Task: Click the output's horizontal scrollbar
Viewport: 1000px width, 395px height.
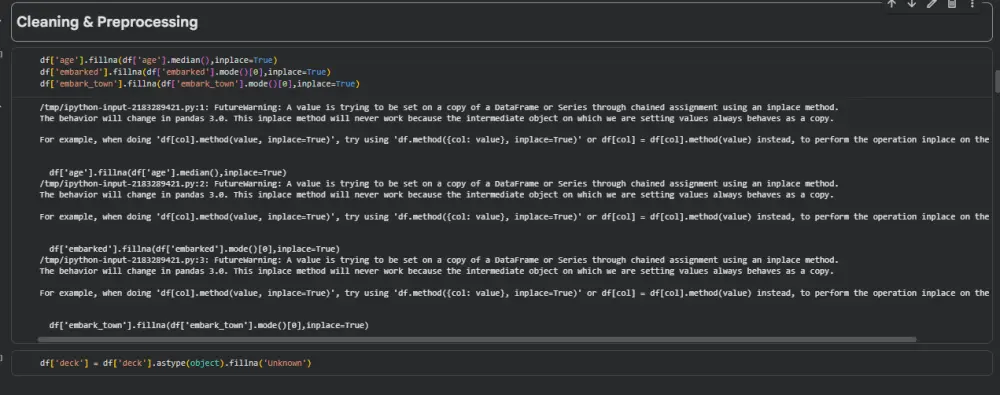Action: click(x=477, y=339)
